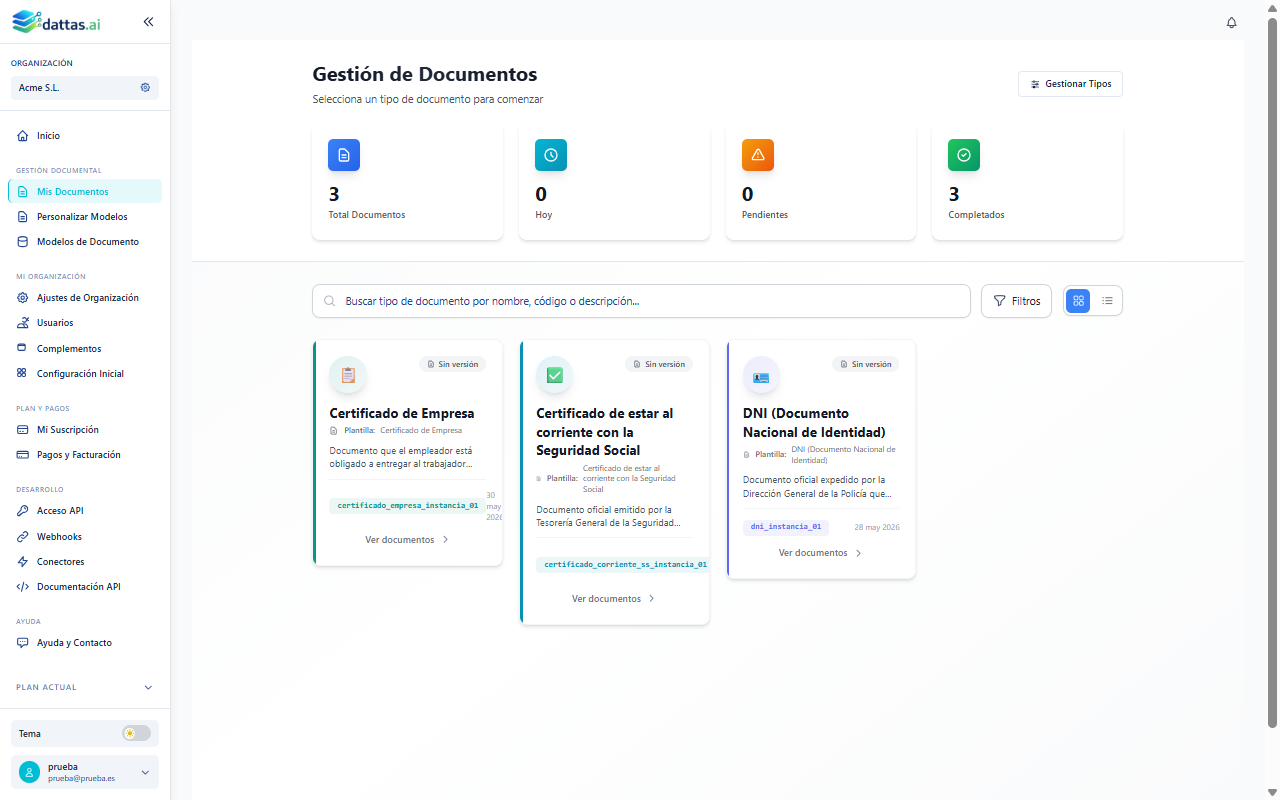Click the ID card icon on DNI card
Viewport: 1280px width, 800px height.
click(762, 377)
